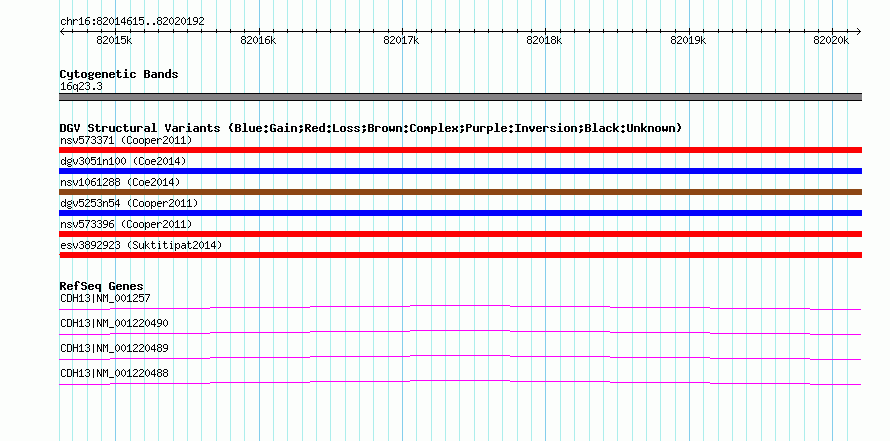Select the blue bar for dgv3051n100
Image resolution: width=890 pixels, height=441 pixels.
[460, 171]
